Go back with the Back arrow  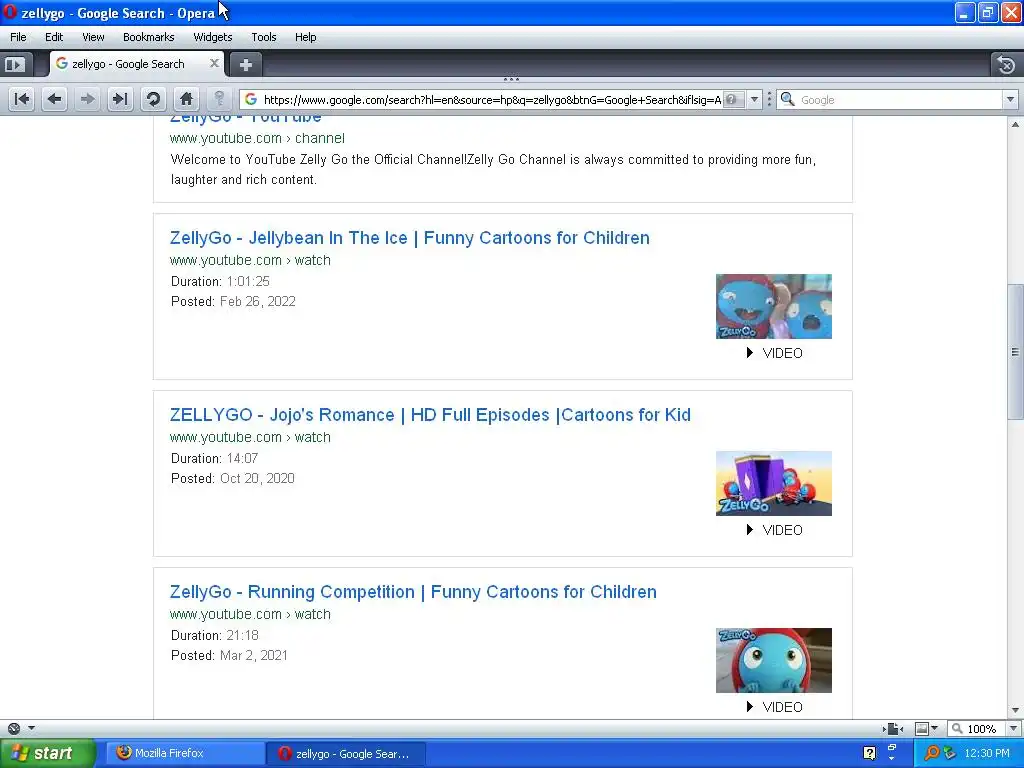(x=54, y=99)
